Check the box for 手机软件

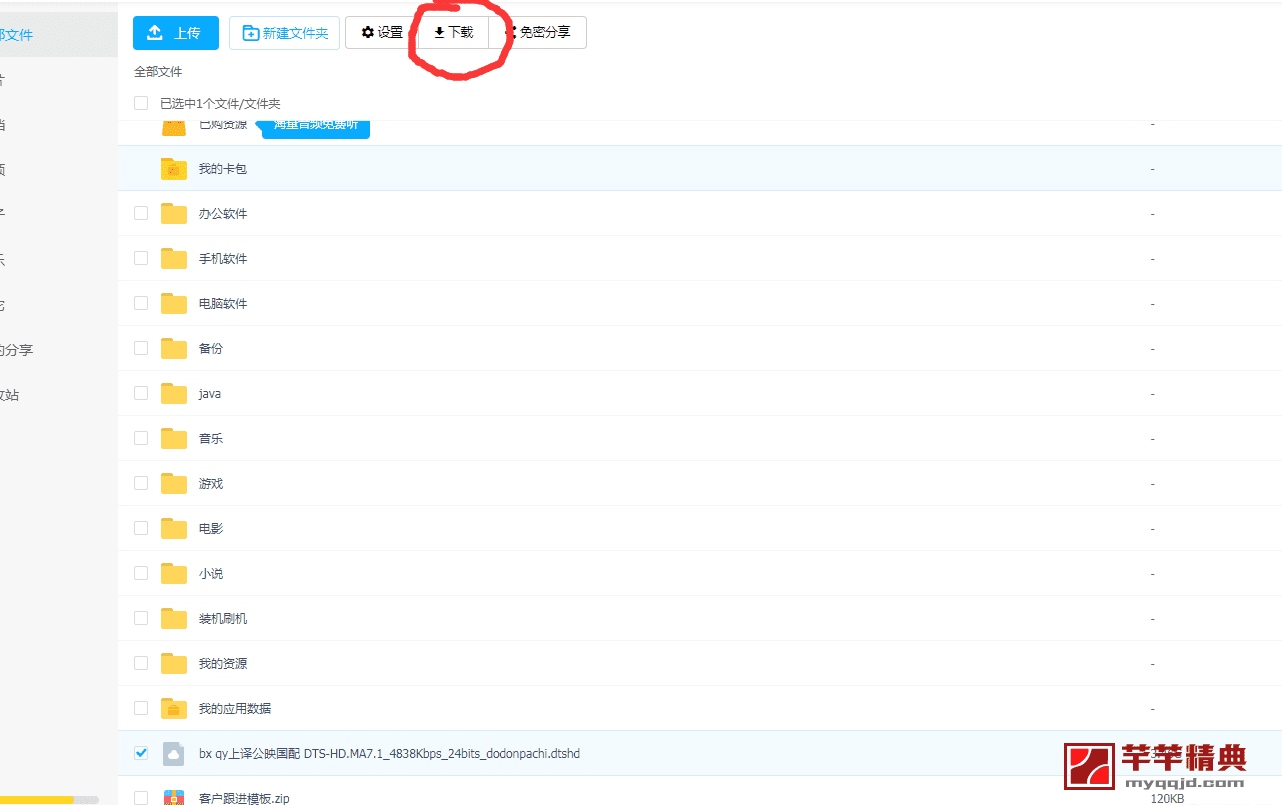pyautogui.click(x=141, y=258)
